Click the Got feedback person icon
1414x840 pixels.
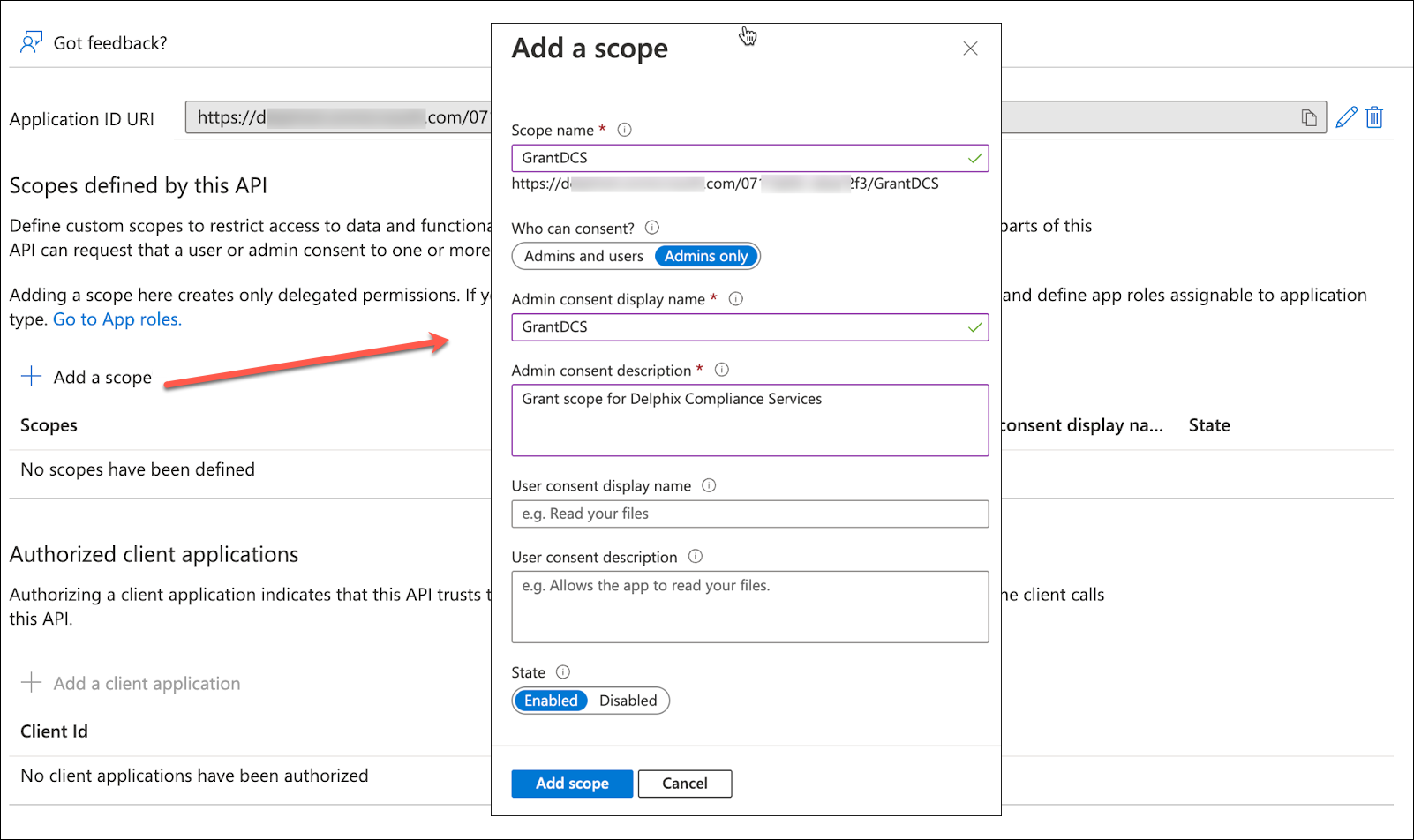[x=31, y=42]
